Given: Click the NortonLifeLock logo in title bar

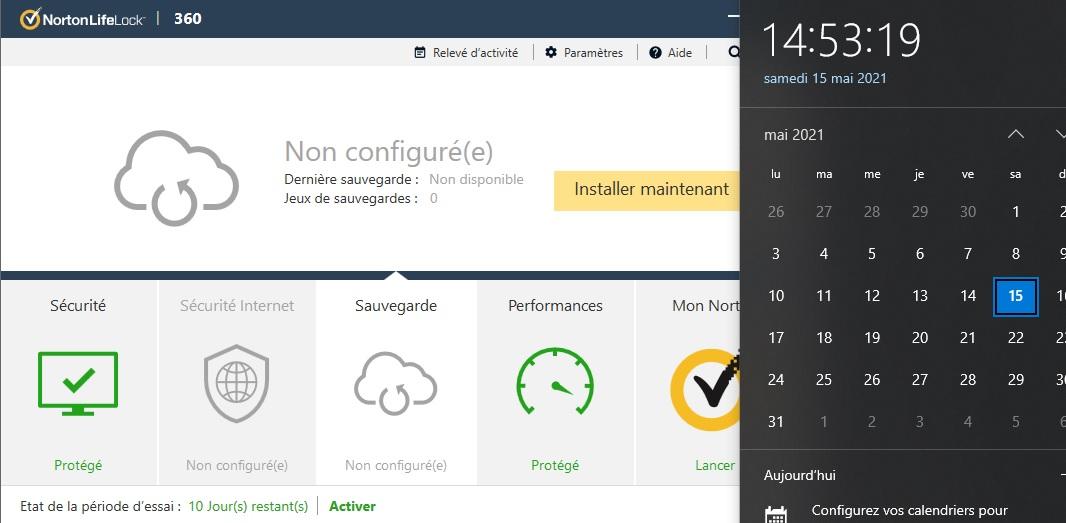Looking at the screenshot, I should tap(82, 19).
